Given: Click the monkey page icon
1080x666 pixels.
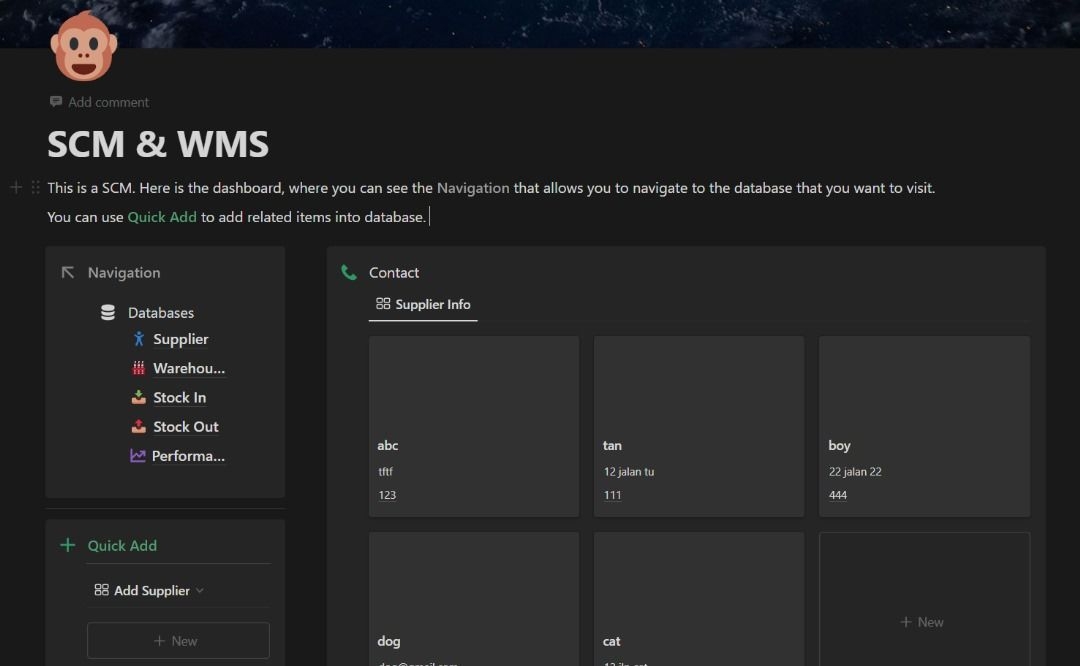Looking at the screenshot, I should click(83, 46).
